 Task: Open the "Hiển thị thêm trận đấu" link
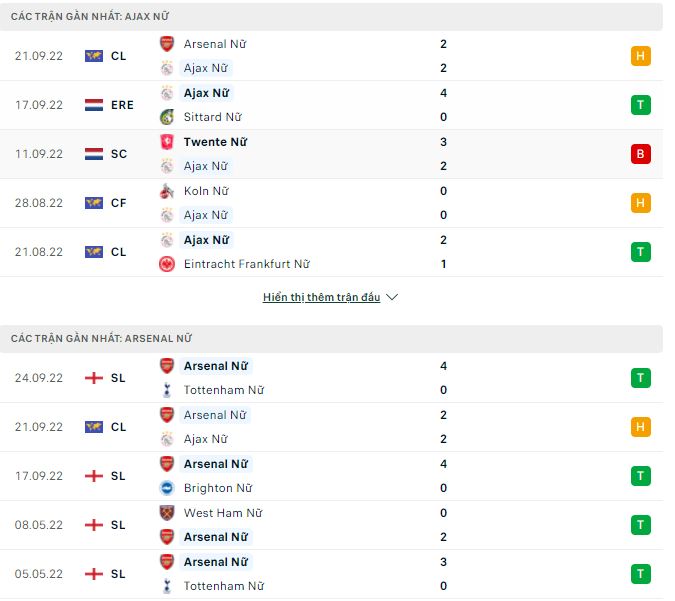pos(321,298)
